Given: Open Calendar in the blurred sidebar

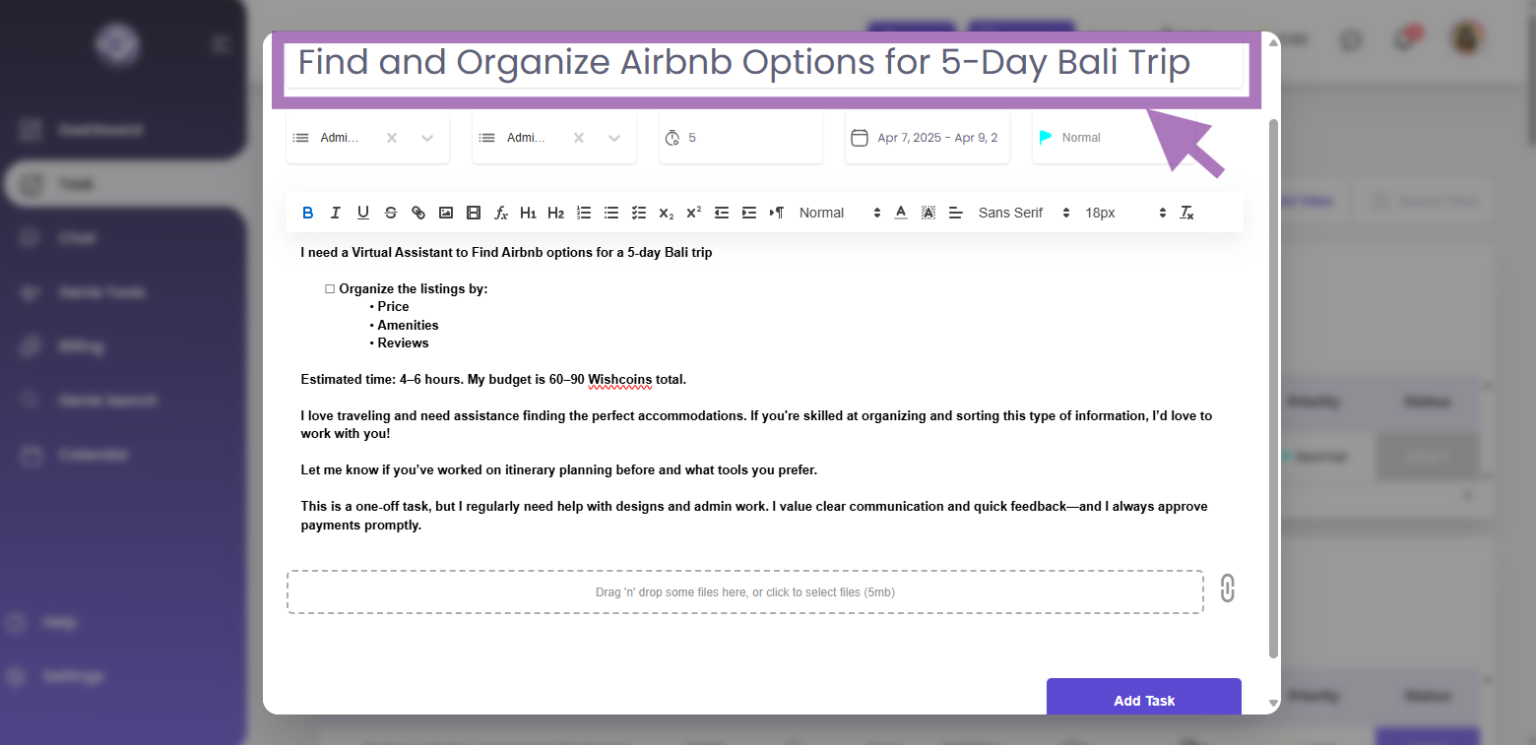Looking at the screenshot, I should click(92, 454).
